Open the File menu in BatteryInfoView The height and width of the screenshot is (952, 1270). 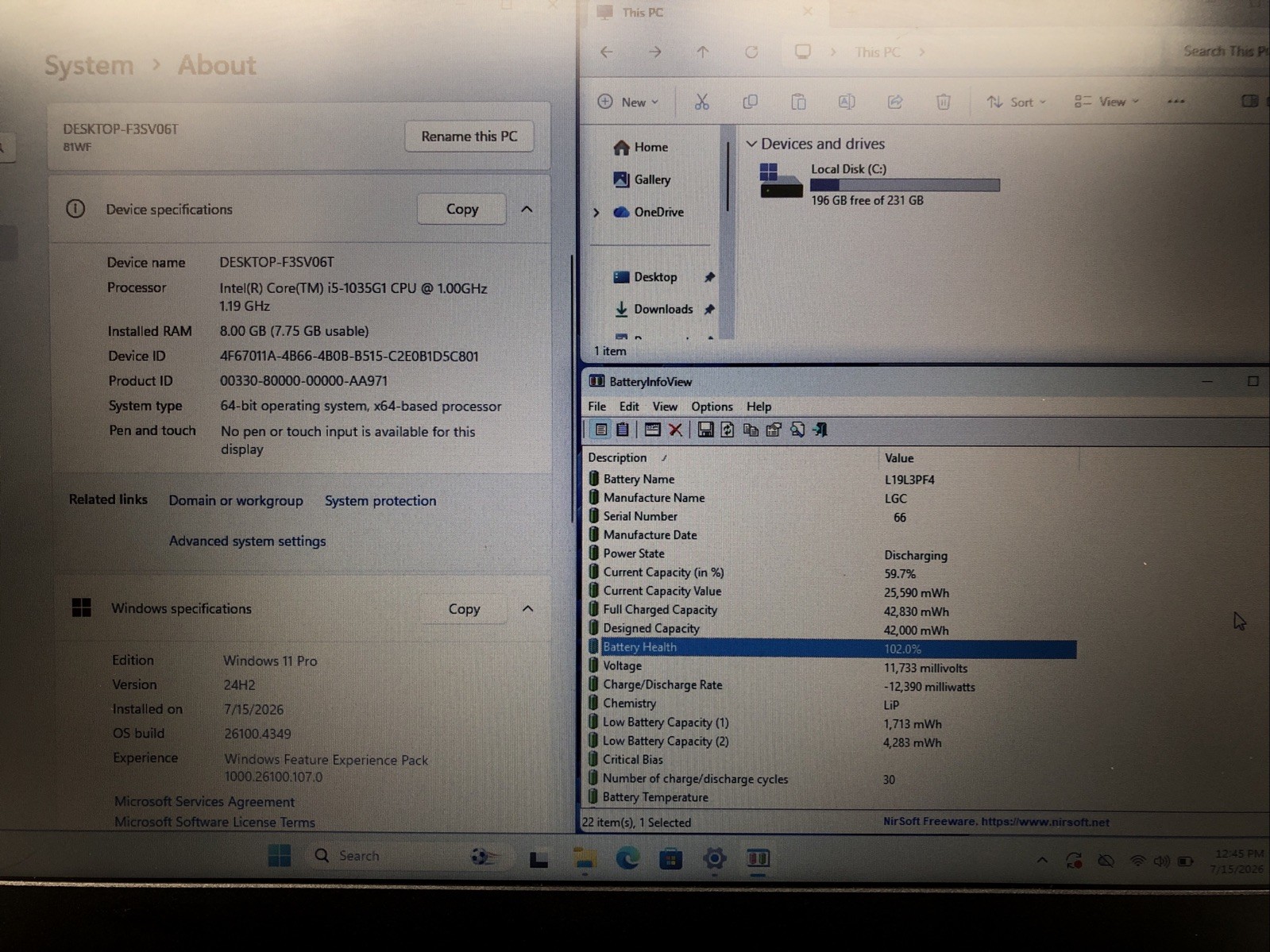[597, 407]
